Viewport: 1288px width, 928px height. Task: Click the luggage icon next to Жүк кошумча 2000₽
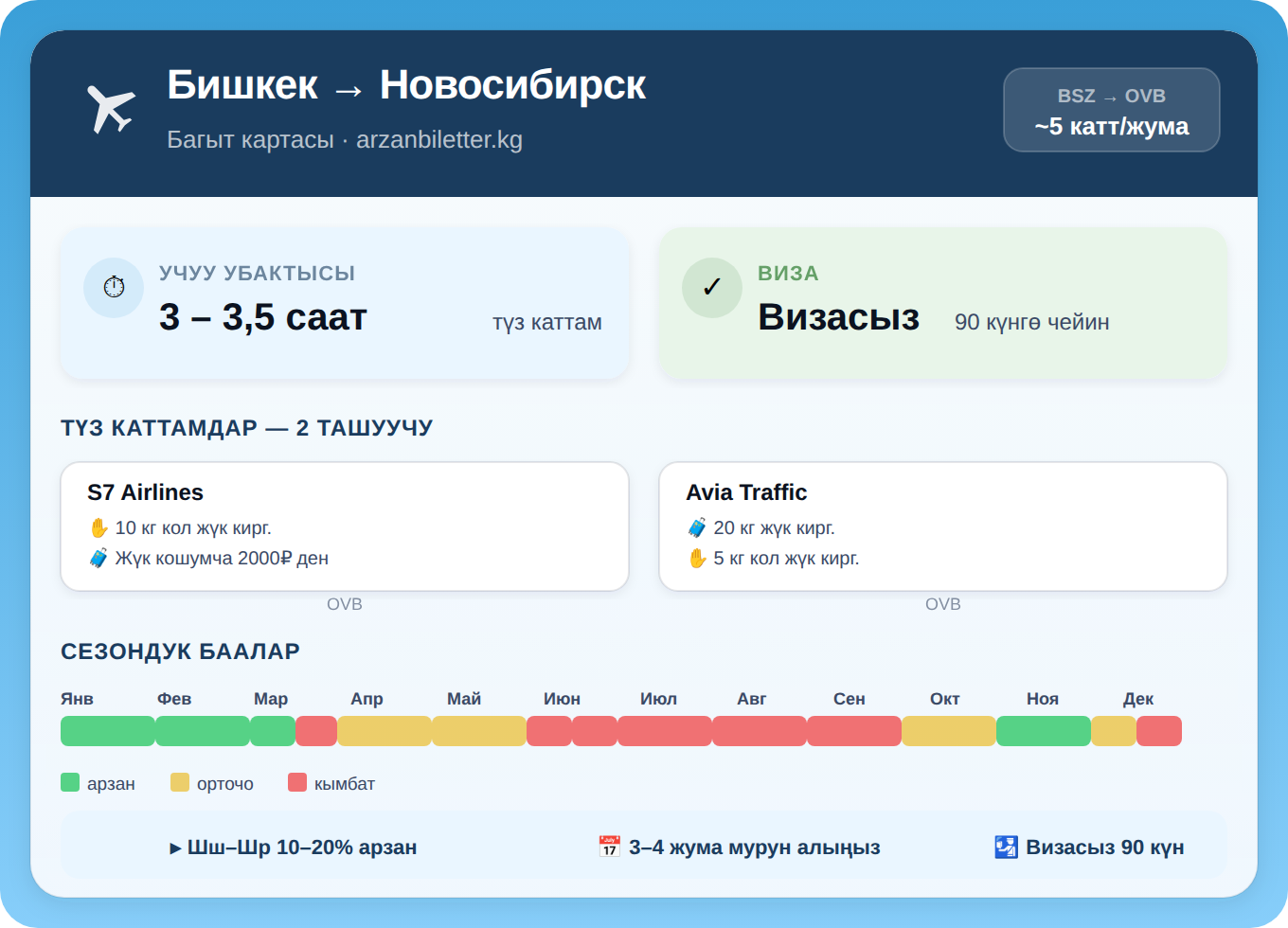(99, 558)
